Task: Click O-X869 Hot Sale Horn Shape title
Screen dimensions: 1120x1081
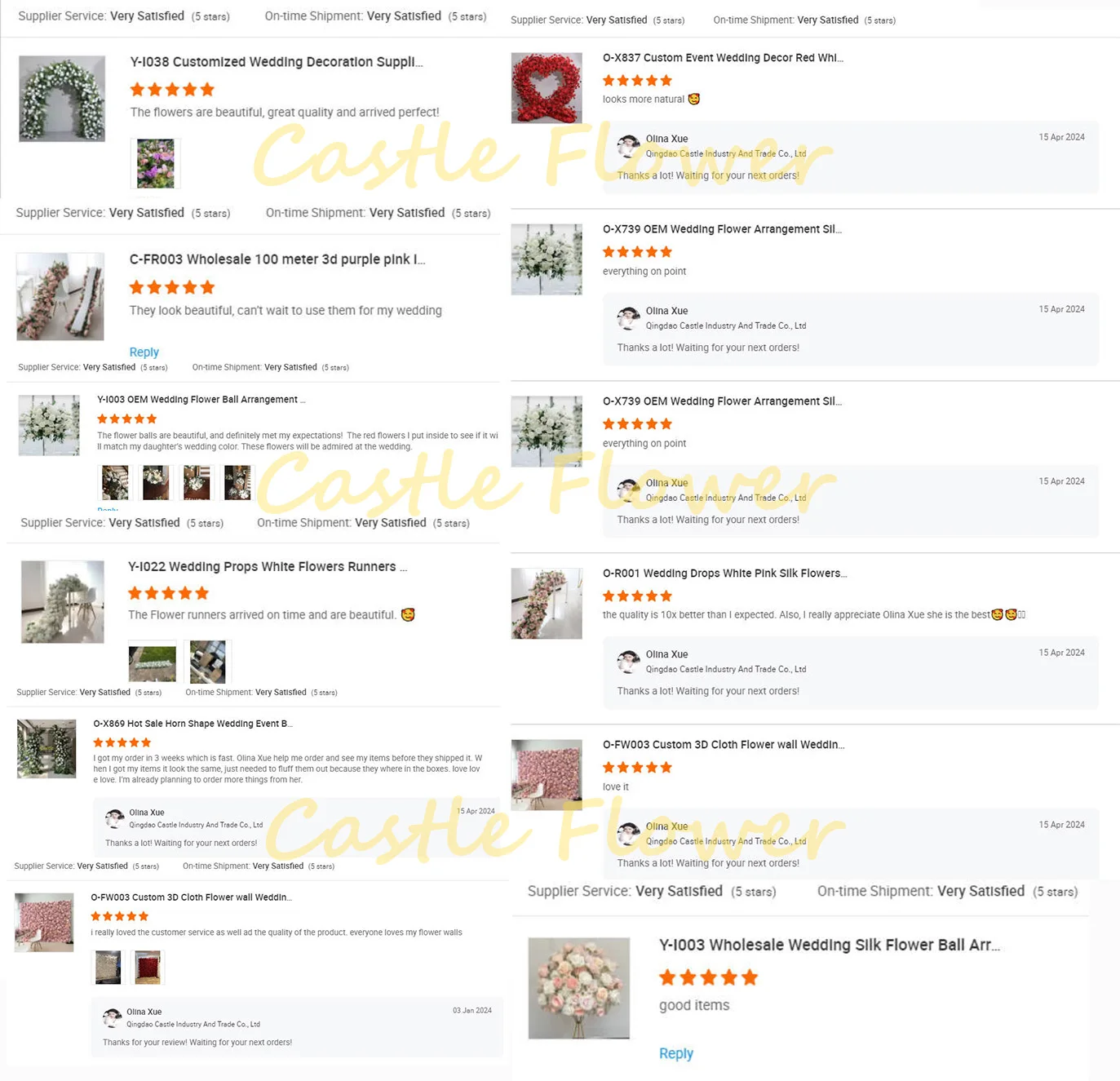Action: click(x=193, y=724)
